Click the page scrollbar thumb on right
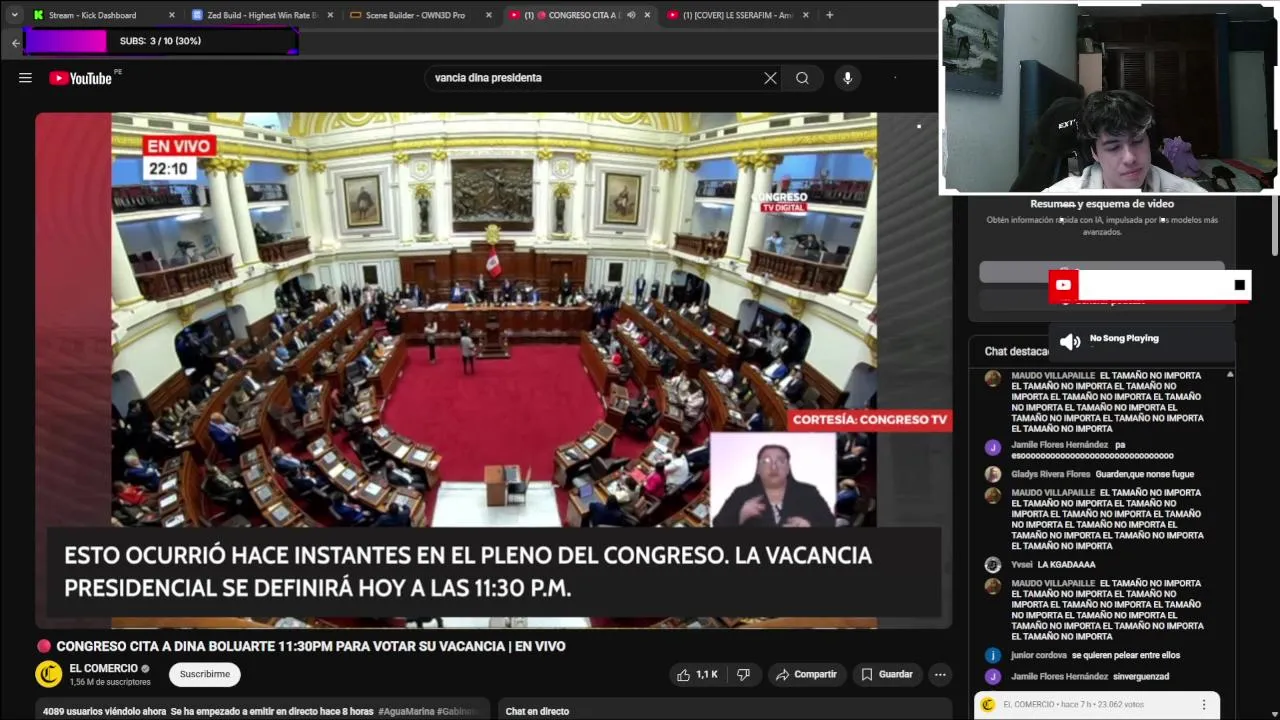Image resolution: width=1280 pixels, height=720 pixels. point(1274,225)
